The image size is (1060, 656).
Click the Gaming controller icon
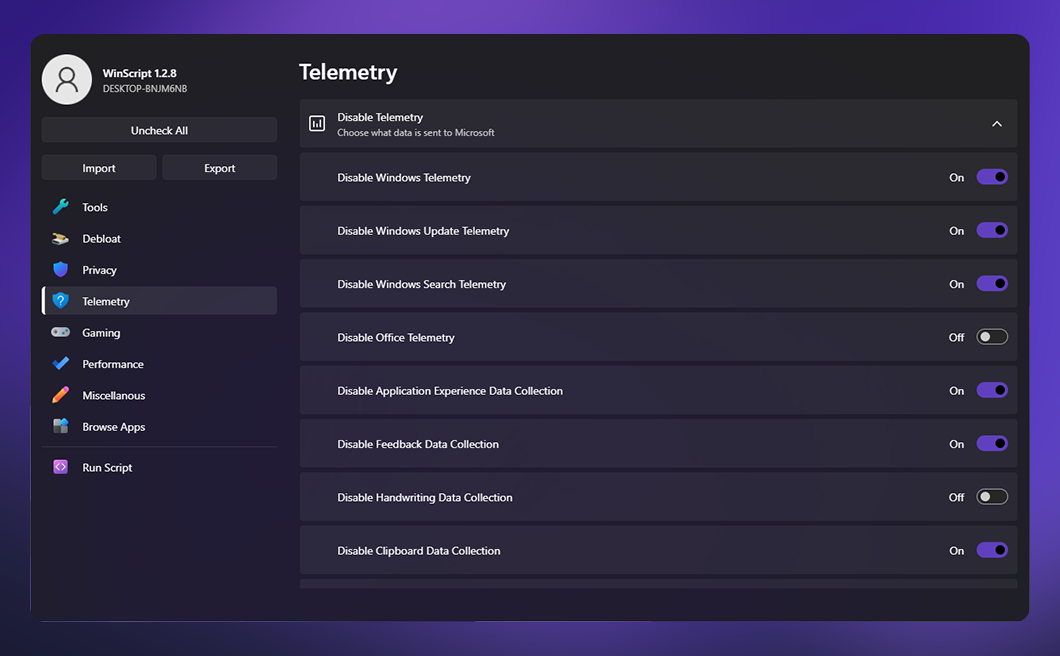[61, 333]
